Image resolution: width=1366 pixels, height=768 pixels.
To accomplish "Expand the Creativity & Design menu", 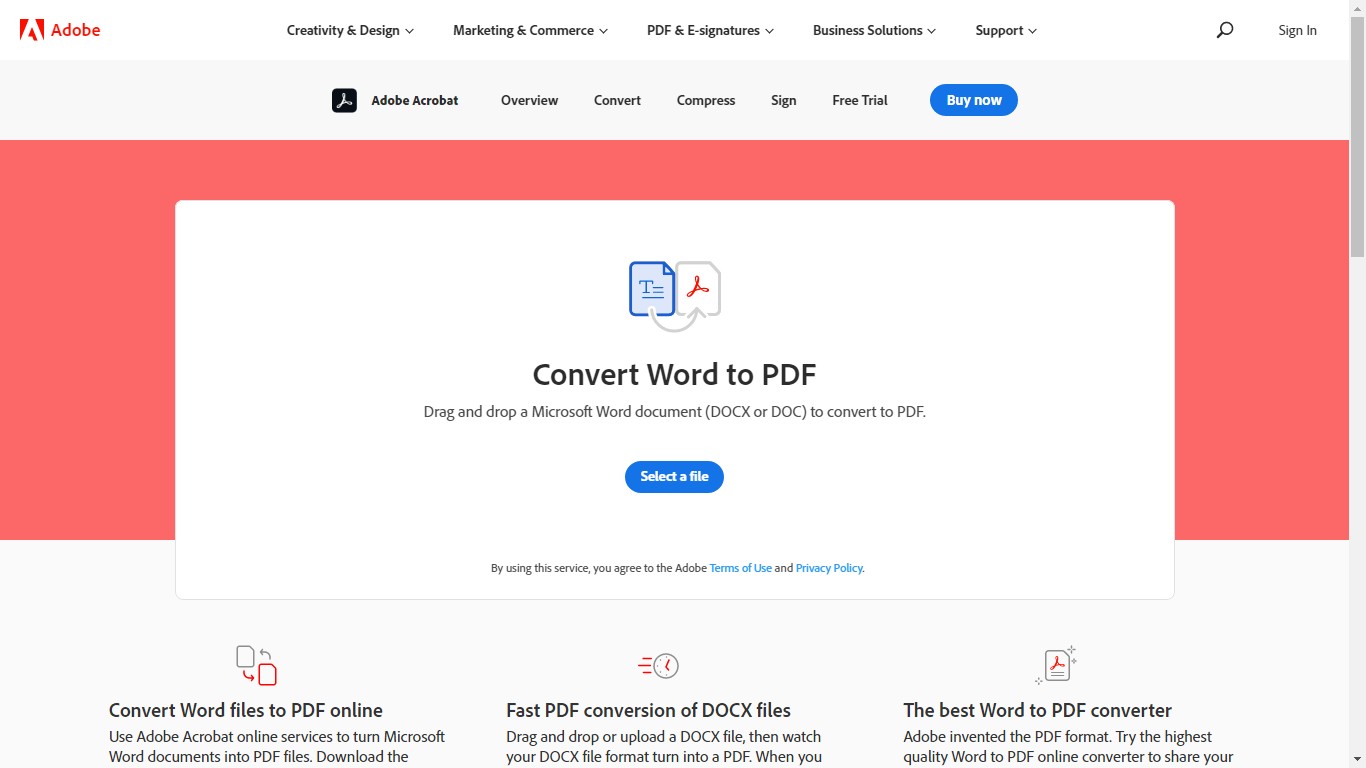I will 350,30.
